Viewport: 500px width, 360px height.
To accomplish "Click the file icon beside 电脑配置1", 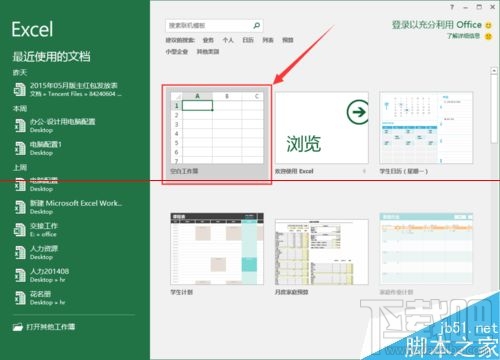I will tap(20, 148).
